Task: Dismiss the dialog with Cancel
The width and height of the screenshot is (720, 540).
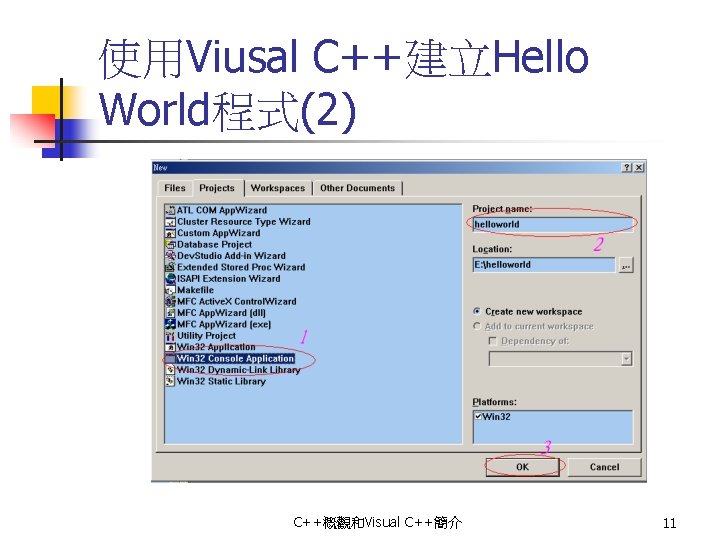Action: [604, 467]
